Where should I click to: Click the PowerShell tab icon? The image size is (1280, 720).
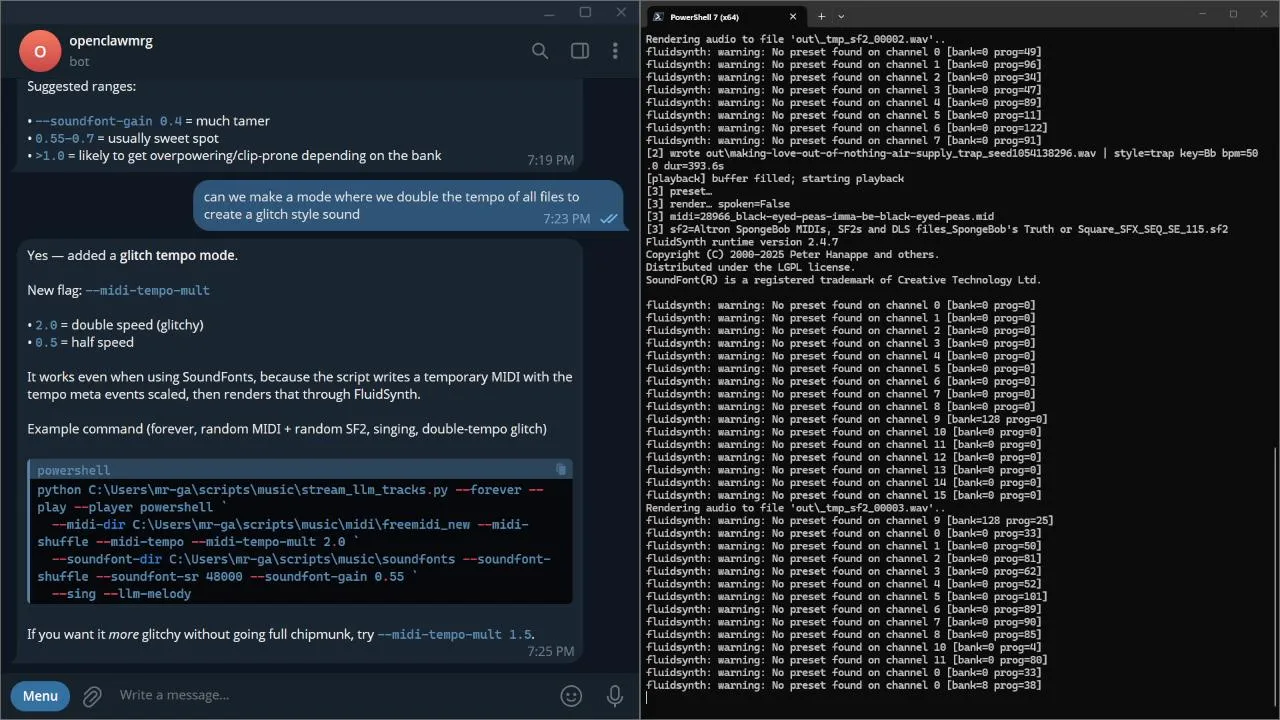click(x=658, y=16)
